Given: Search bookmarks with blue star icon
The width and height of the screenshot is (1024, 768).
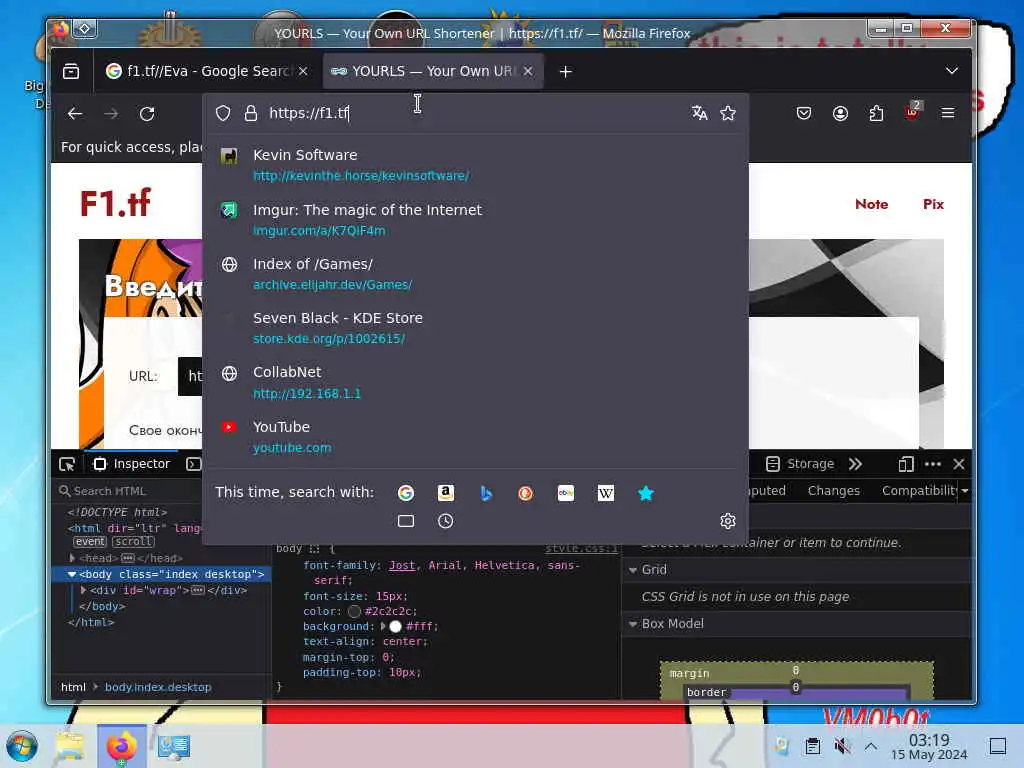Looking at the screenshot, I should coord(645,493).
